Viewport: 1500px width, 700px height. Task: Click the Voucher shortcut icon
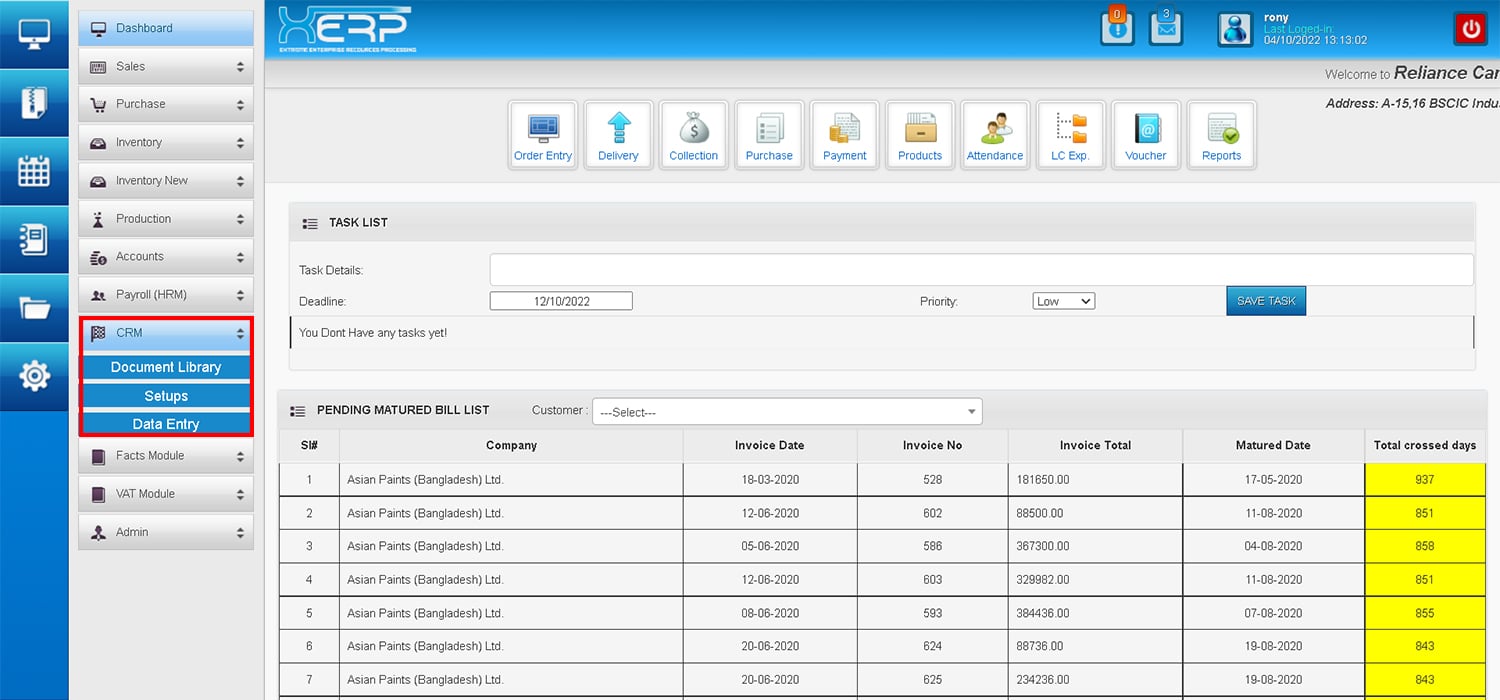click(1145, 135)
